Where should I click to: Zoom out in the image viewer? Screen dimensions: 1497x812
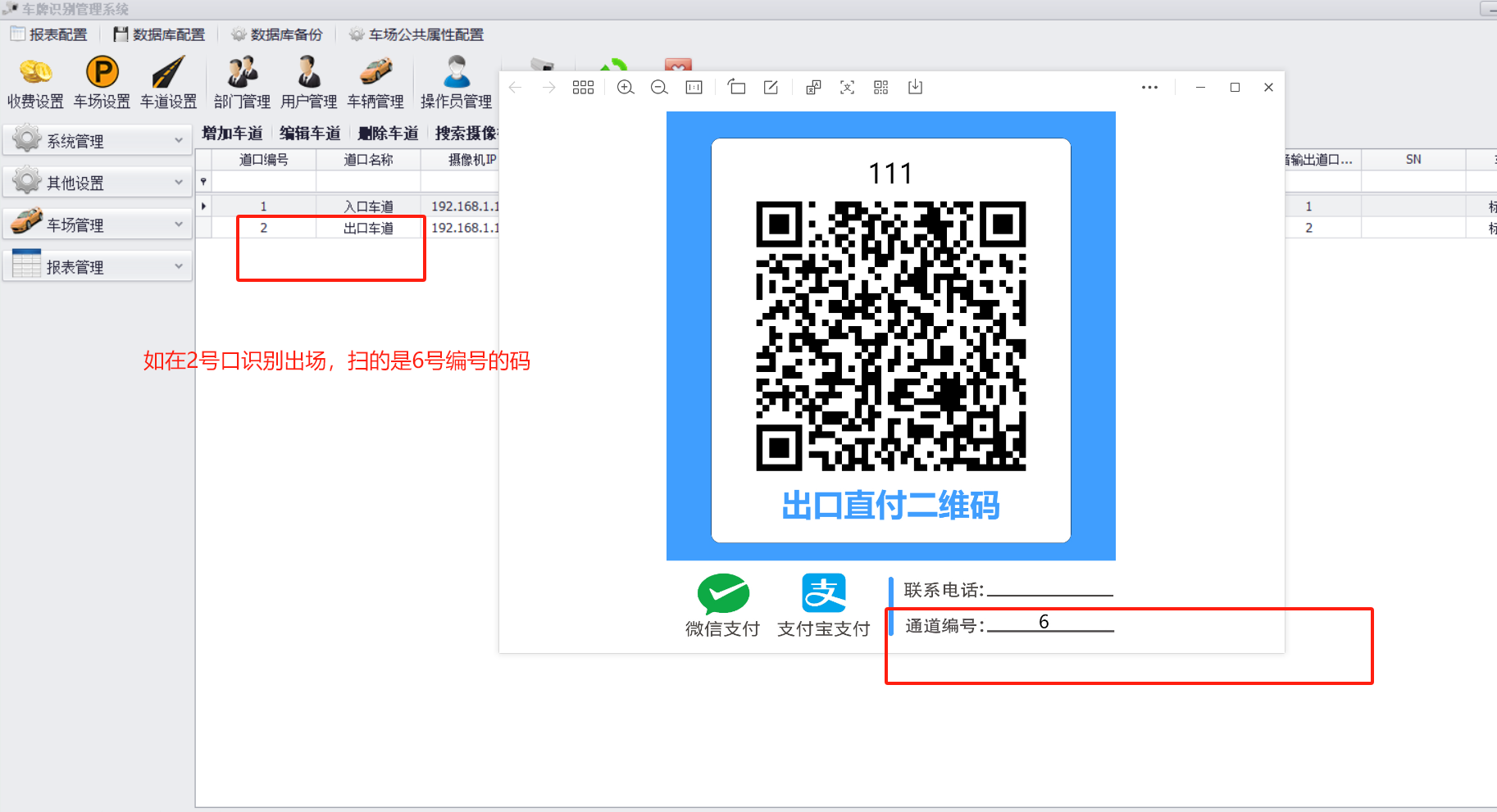pyautogui.click(x=659, y=88)
